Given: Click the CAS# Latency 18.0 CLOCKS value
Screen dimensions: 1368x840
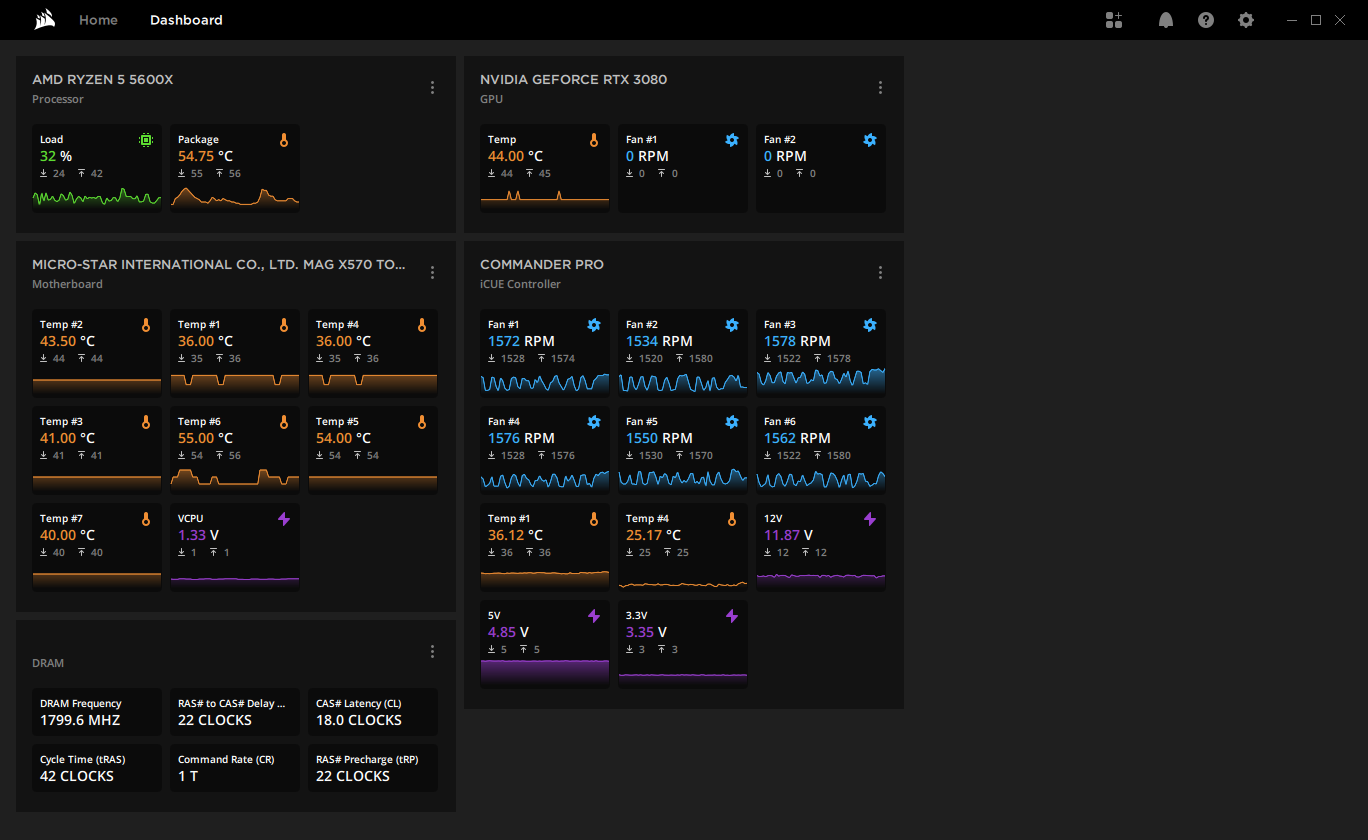Looking at the screenshot, I should pos(359,720).
